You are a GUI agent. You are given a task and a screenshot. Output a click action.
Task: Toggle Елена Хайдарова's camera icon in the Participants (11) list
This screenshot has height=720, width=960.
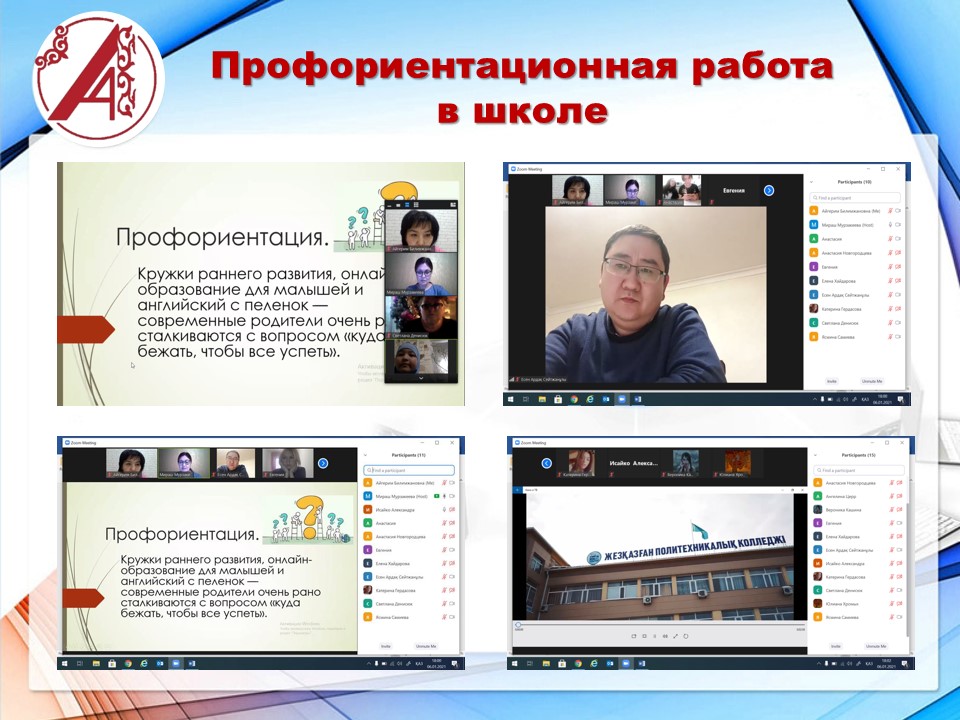[452, 563]
